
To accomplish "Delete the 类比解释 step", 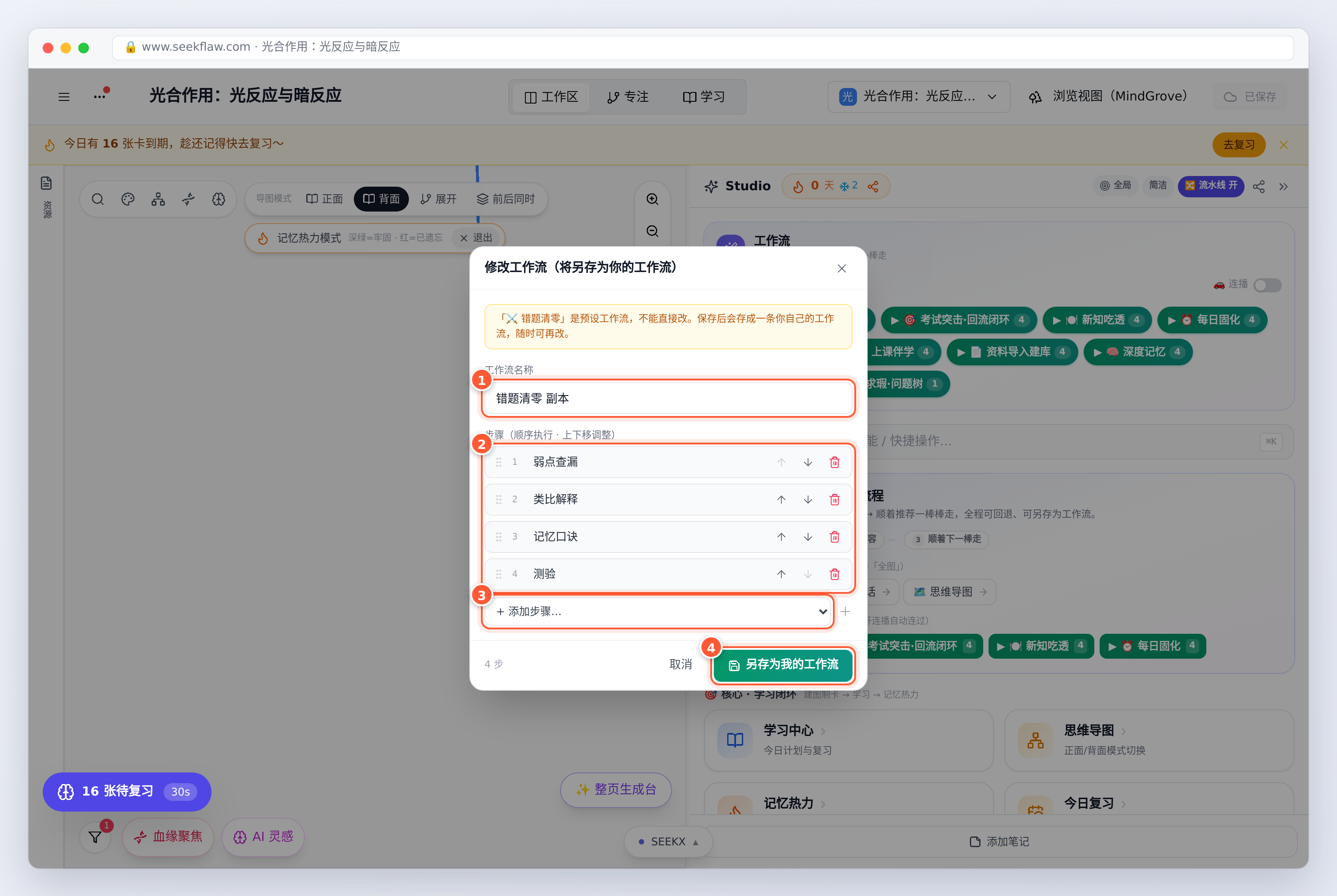I will click(x=834, y=500).
